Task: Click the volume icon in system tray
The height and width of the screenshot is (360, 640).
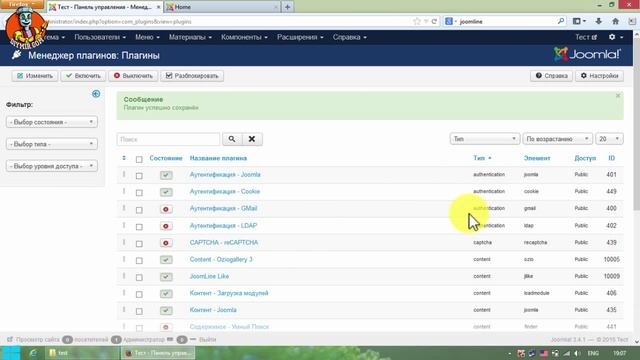Action: click(x=577, y=353)
